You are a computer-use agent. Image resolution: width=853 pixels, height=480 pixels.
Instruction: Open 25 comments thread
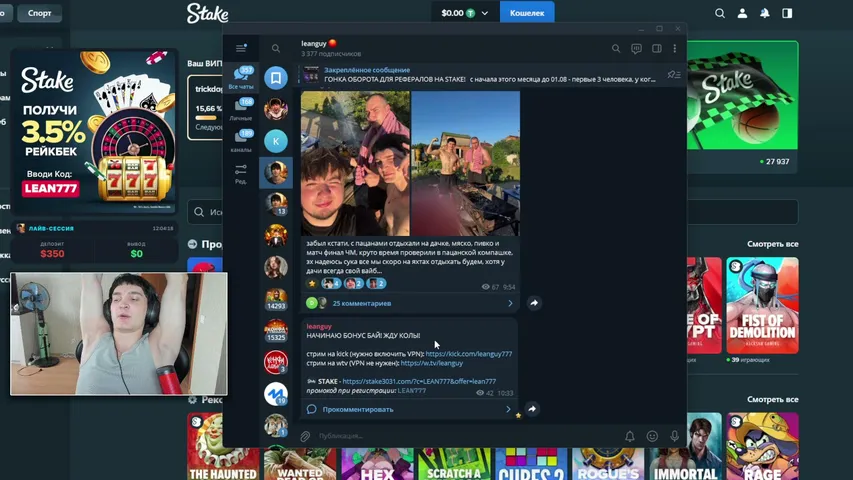(x=362, y=303)
